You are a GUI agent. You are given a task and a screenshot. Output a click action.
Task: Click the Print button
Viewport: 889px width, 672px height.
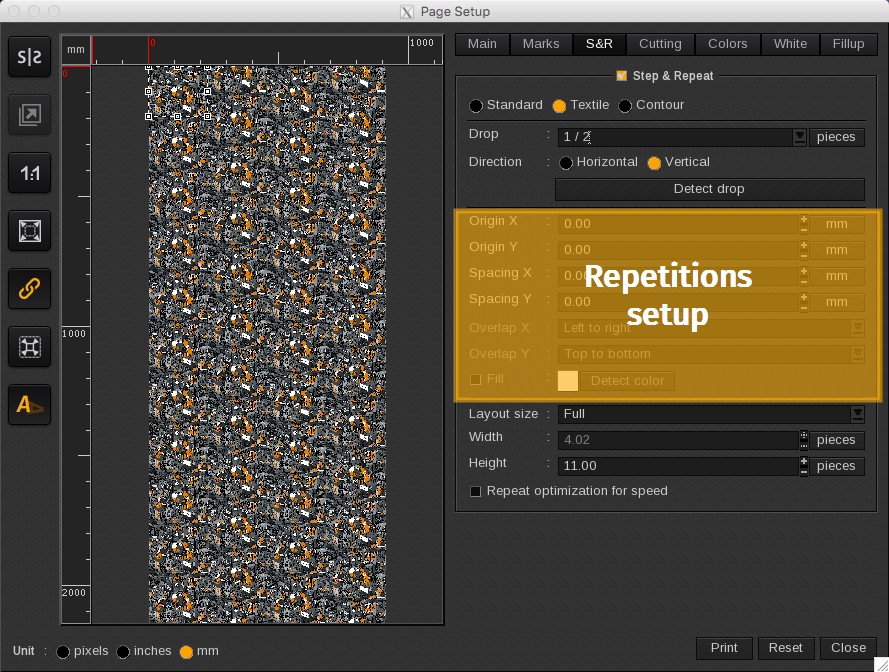(x=724, y=648)
